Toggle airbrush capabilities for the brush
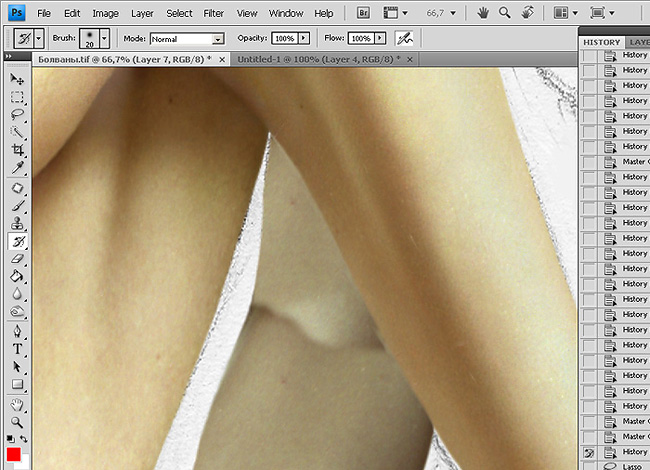The image size is (650, 470). pos(405,39)
